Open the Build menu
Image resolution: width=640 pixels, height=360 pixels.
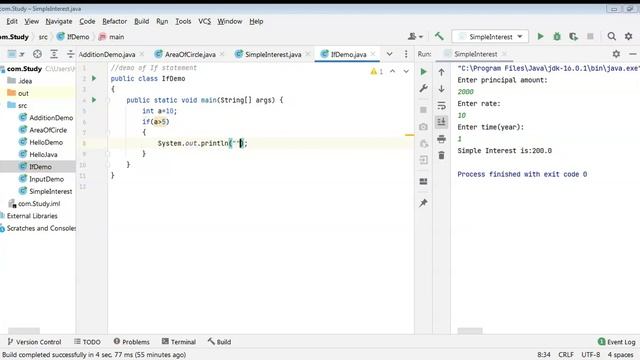pyautogui.click(x=141, y=21)
